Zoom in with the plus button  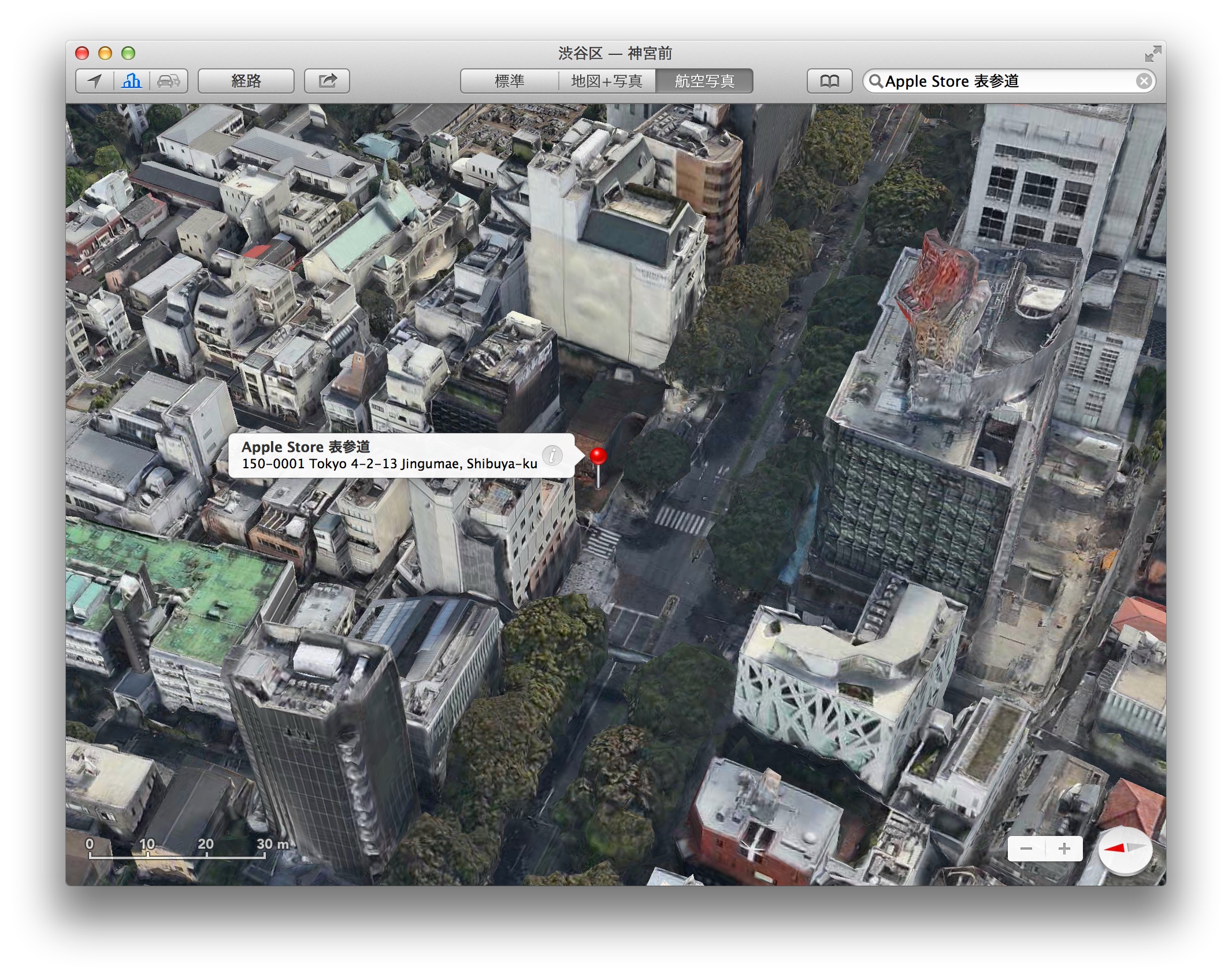click(x=1064, y=849)
